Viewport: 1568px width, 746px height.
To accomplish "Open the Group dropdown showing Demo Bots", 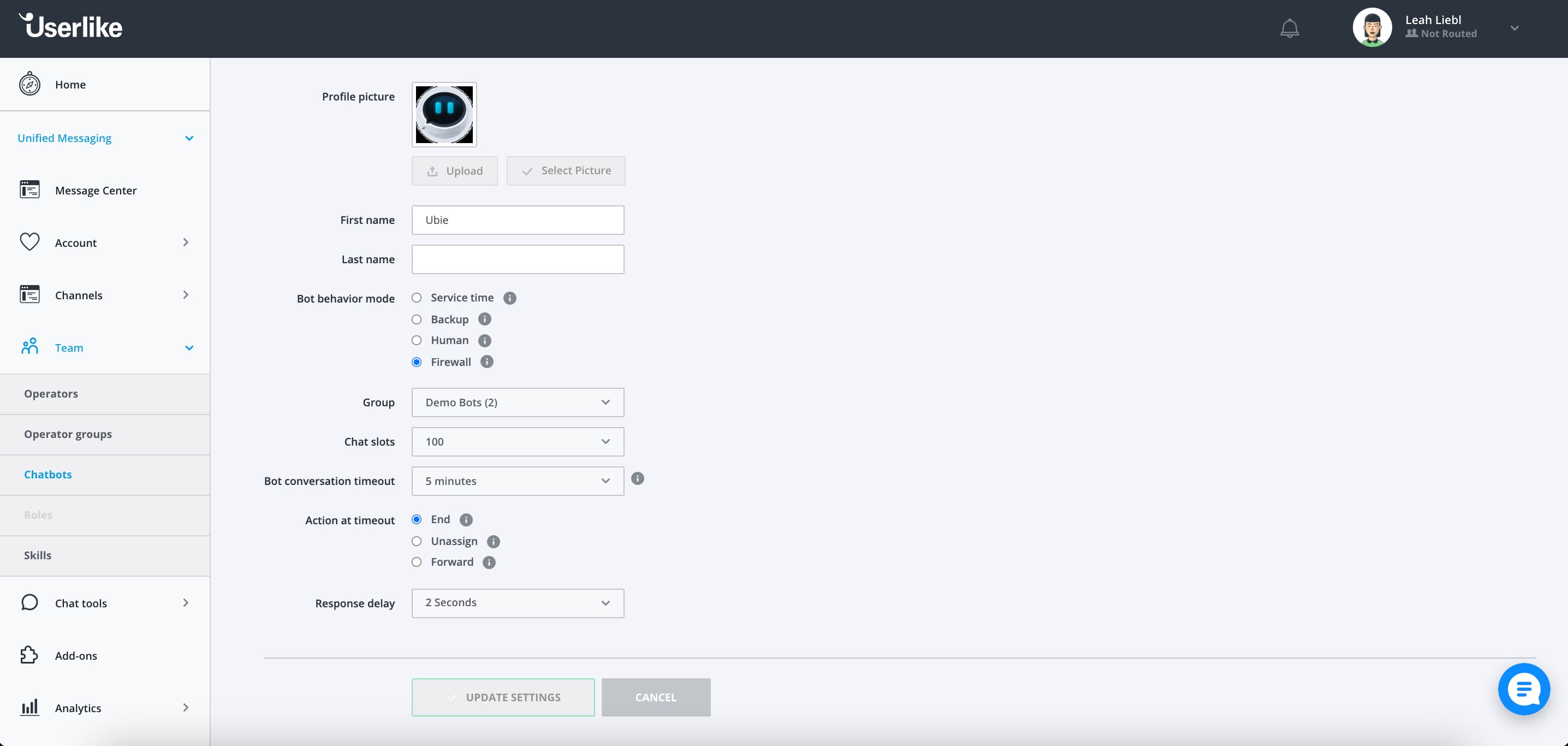I will (517, 402).
